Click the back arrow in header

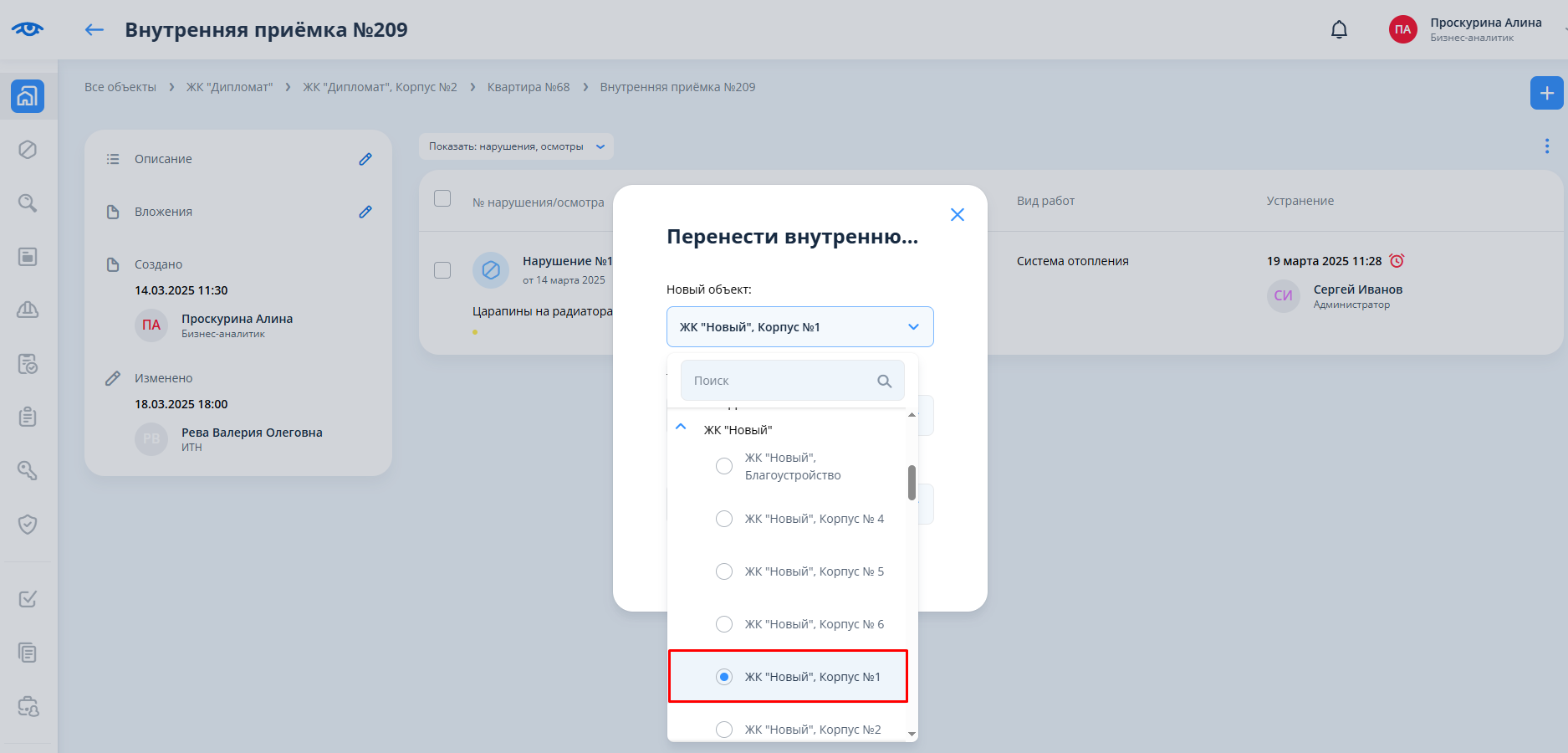pos(94,30)
